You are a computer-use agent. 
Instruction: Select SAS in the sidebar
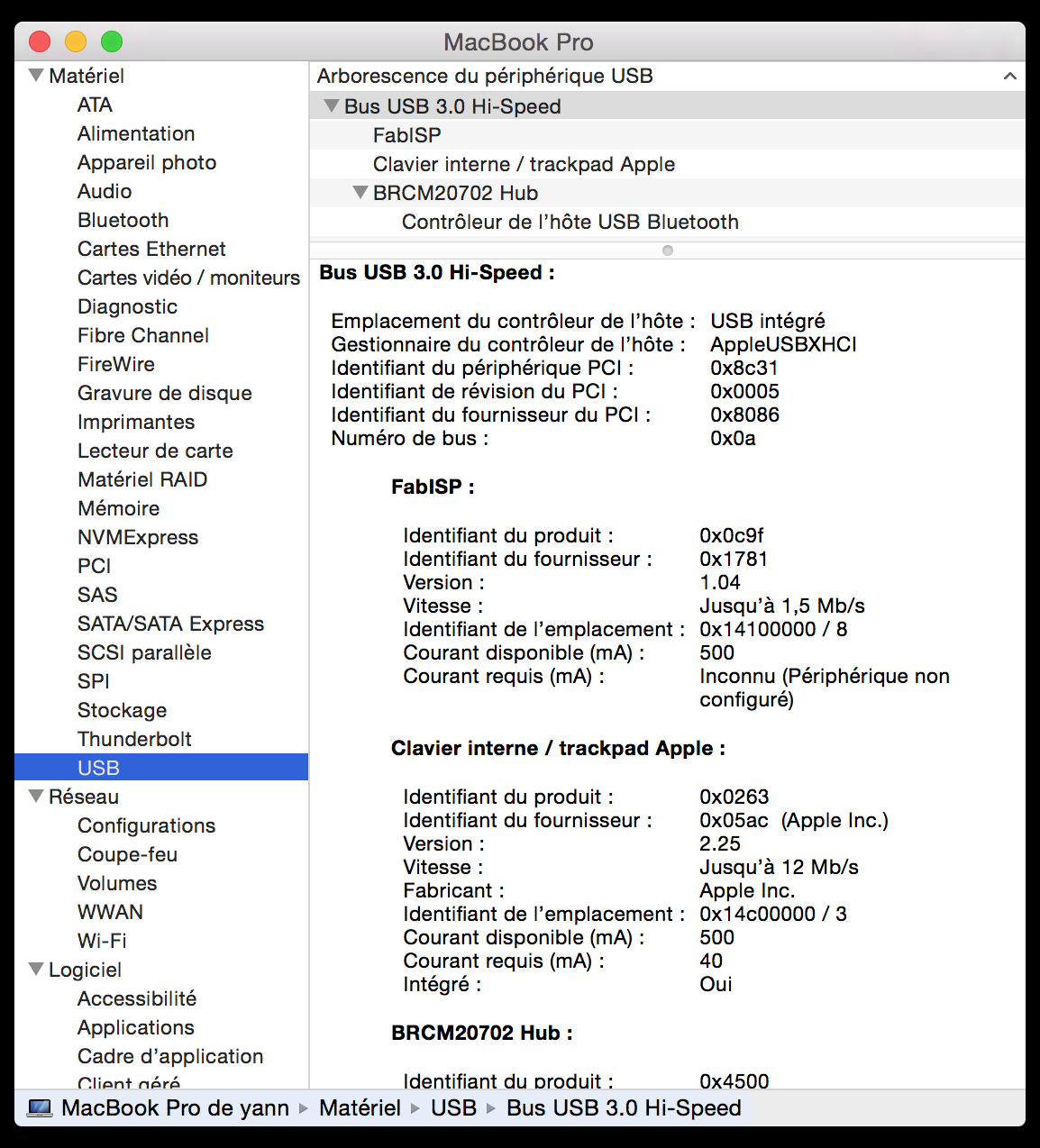(x=97, y=595)
